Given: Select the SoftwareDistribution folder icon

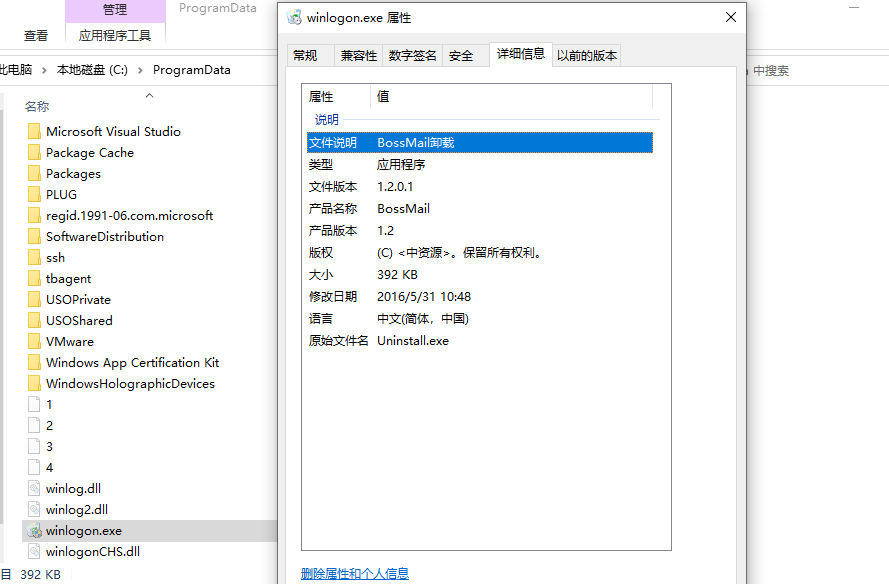Looking at the screenshot, I should click(x=35, y=236).
